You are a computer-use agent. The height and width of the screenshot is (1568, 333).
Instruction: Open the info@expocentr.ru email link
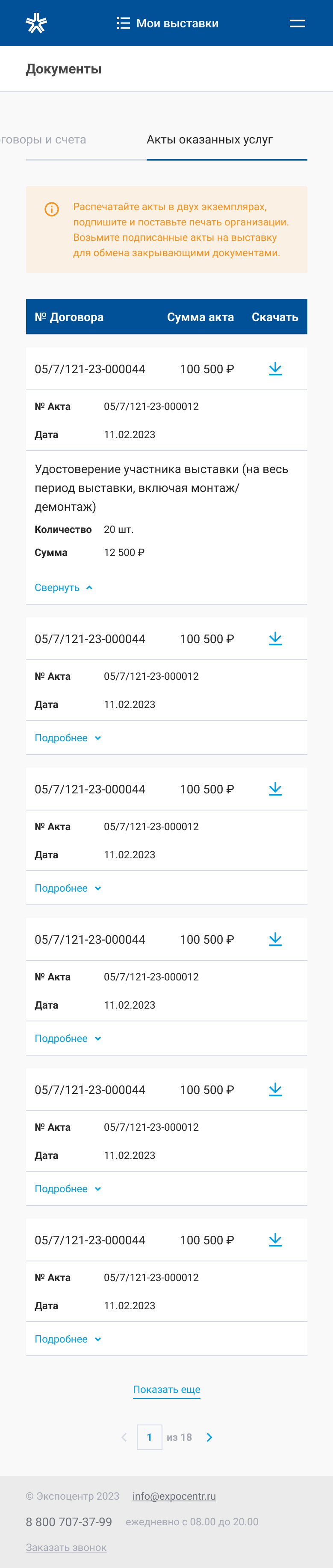[x=174, y=1496]
